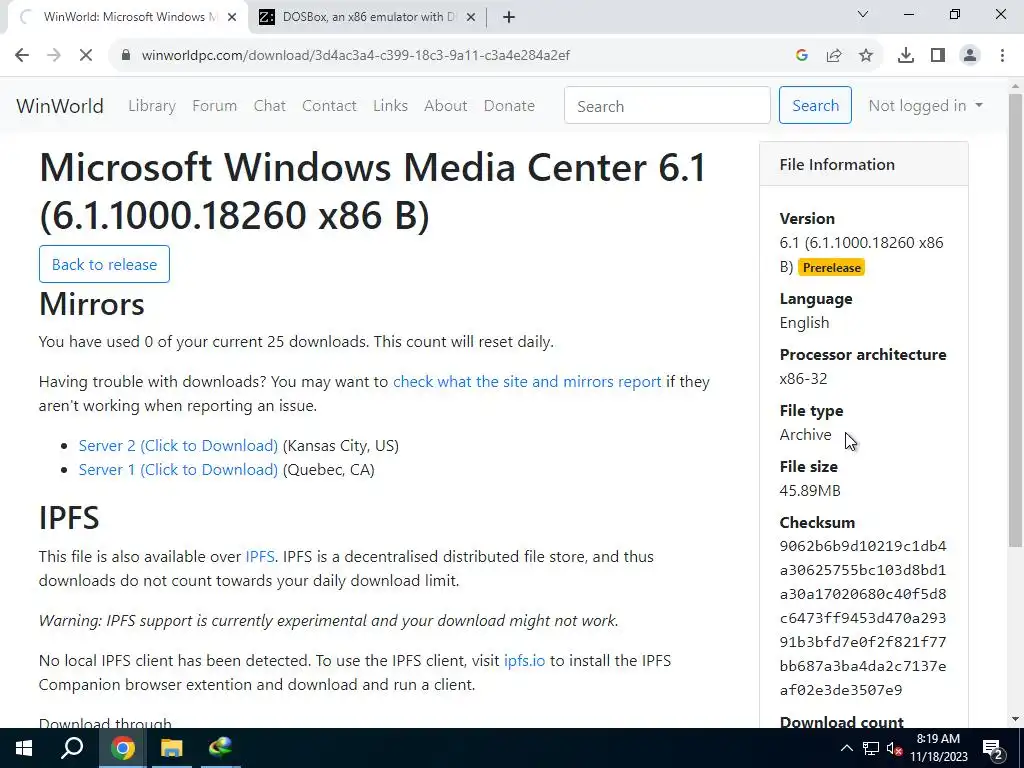Open Google icon in address bar
1024x768 pixels.
click(x=802, y=56)
